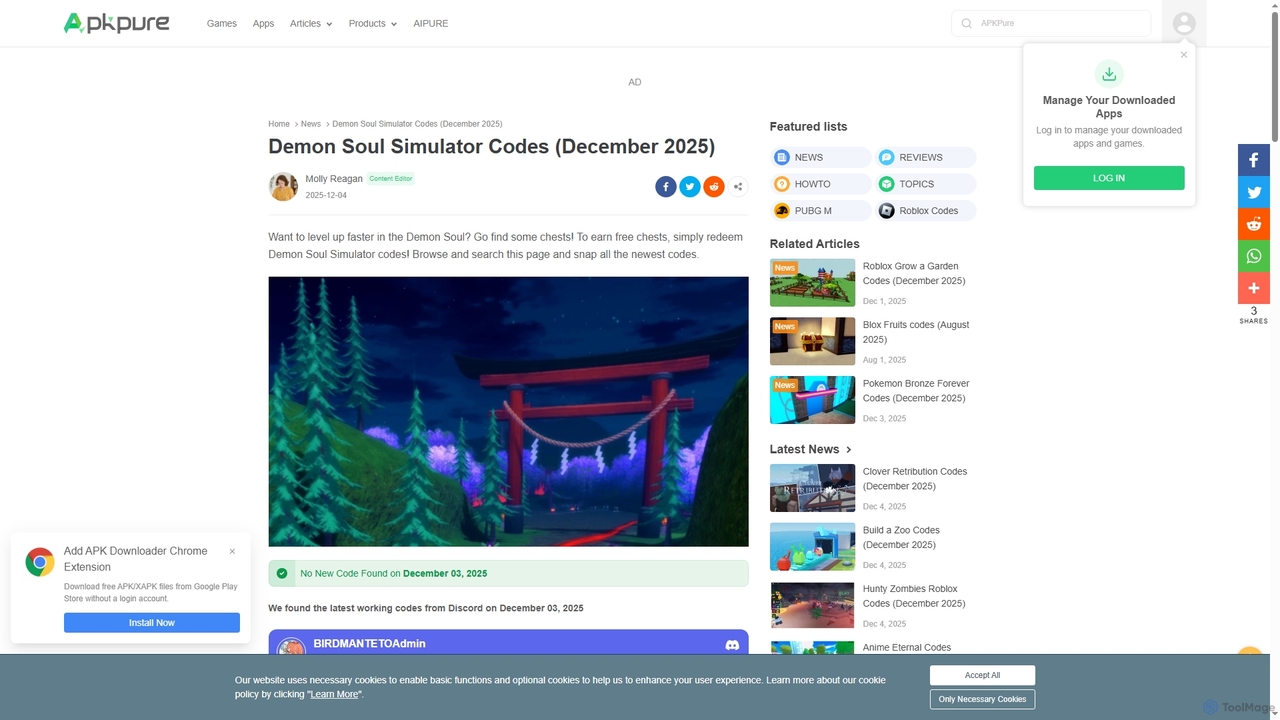Click Chrome logo in extension promo
1280x720 pixels.
pos(40,562)
